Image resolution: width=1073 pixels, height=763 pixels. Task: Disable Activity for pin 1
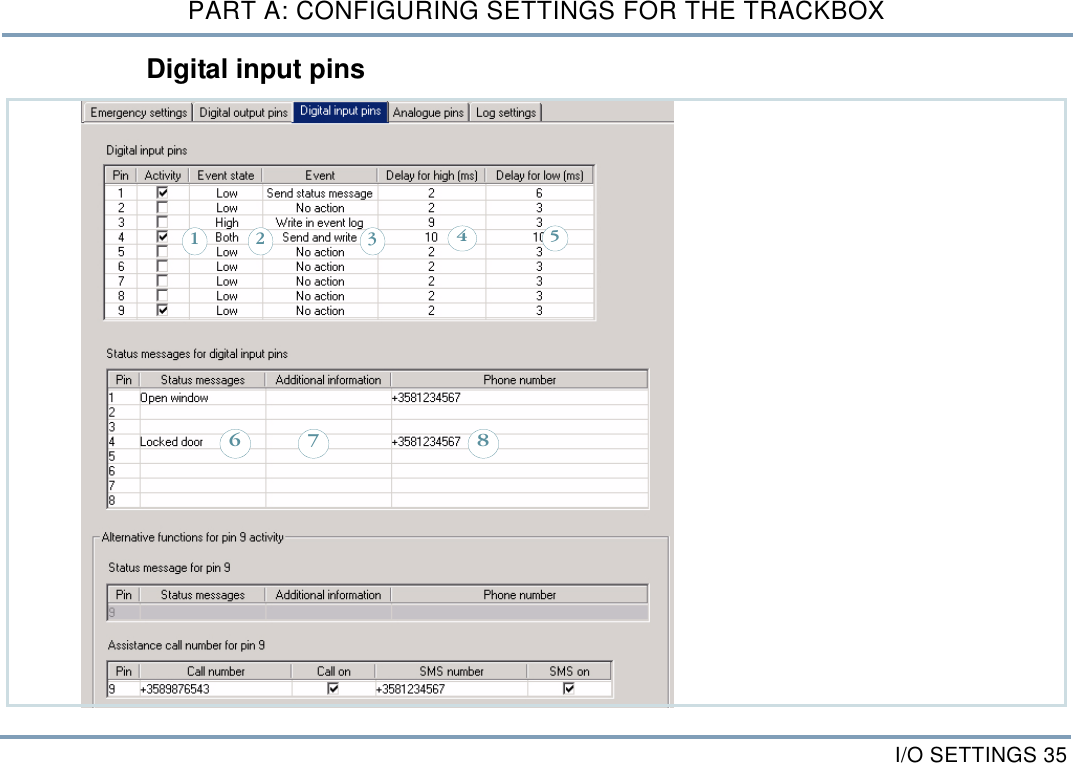pos(162,193)
